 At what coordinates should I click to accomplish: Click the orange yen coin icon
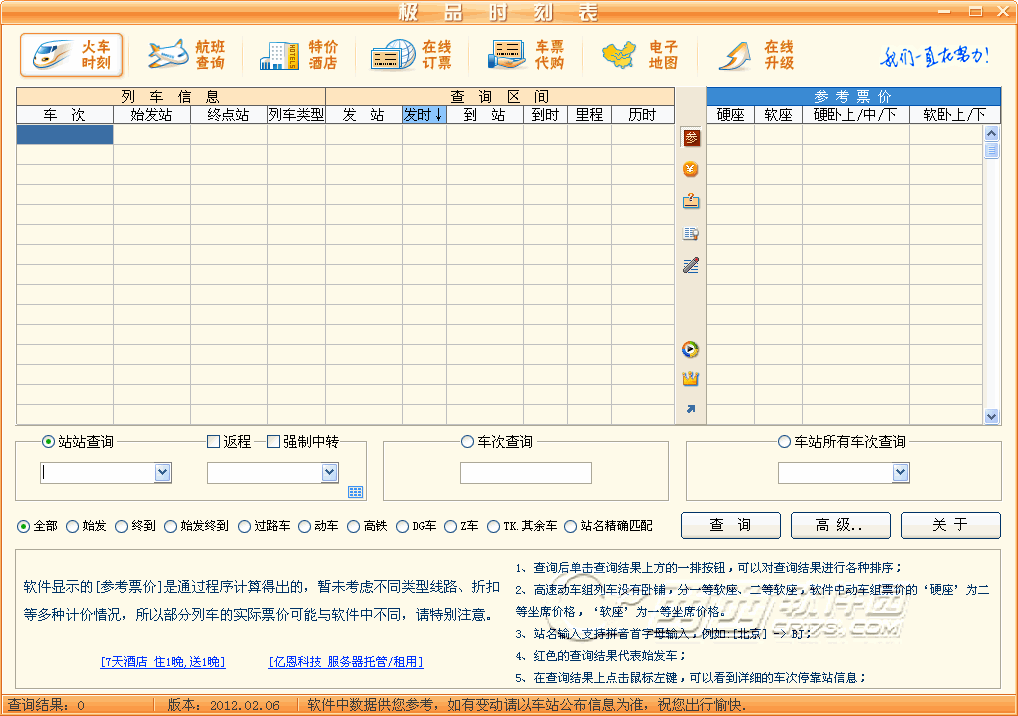691,170
